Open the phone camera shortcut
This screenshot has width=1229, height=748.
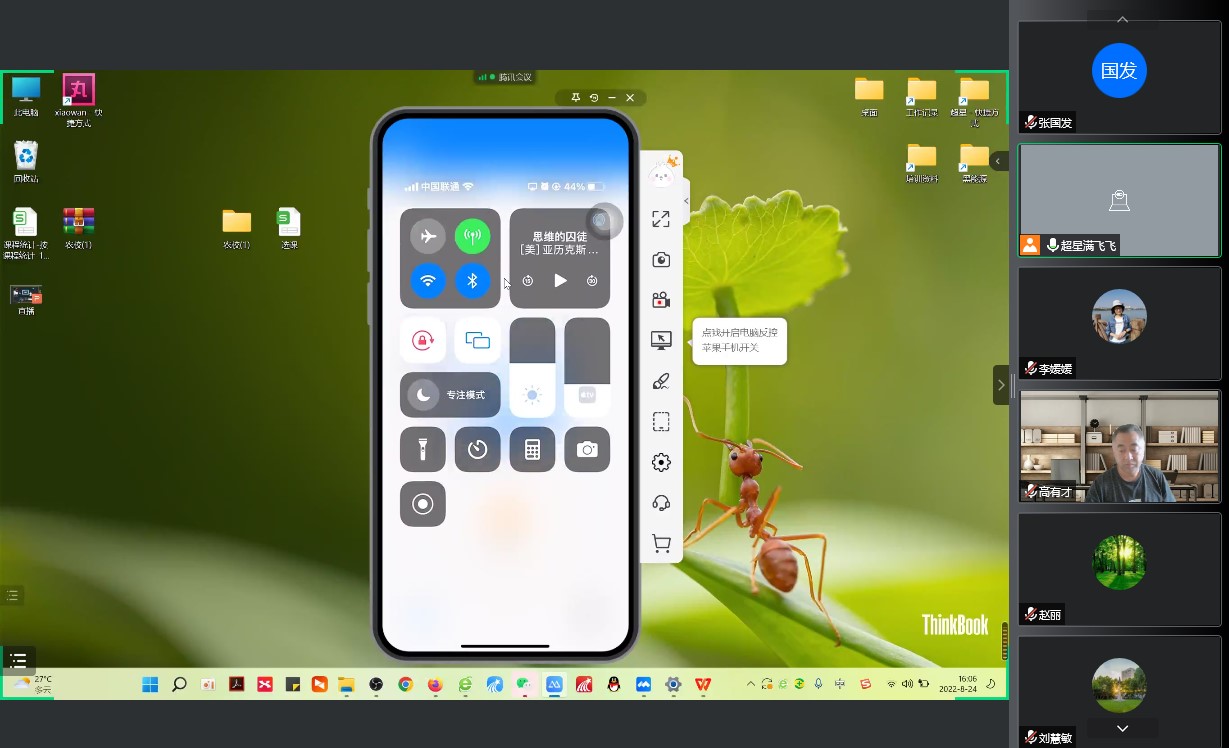pyautogui.click(x=587, y=450)
